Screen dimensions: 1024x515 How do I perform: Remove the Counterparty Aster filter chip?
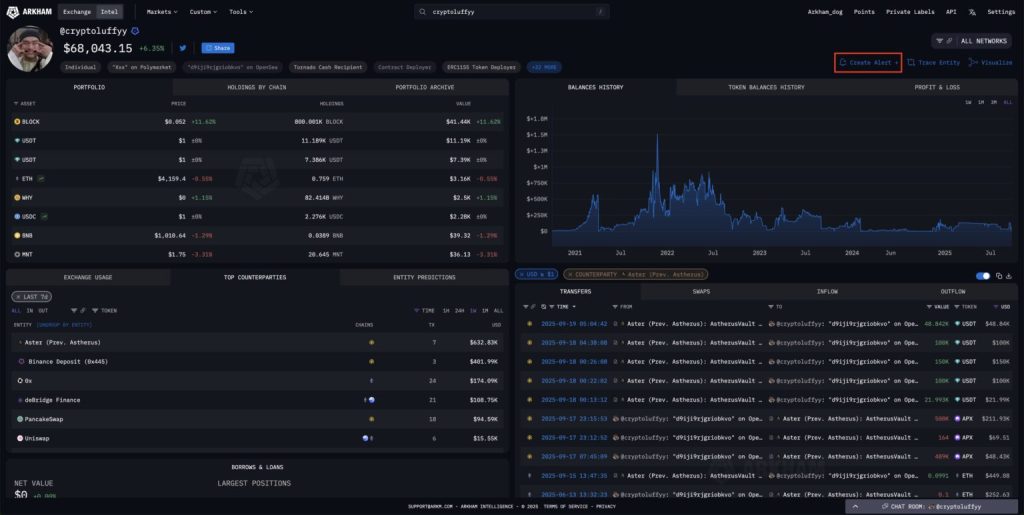(570, 275)
